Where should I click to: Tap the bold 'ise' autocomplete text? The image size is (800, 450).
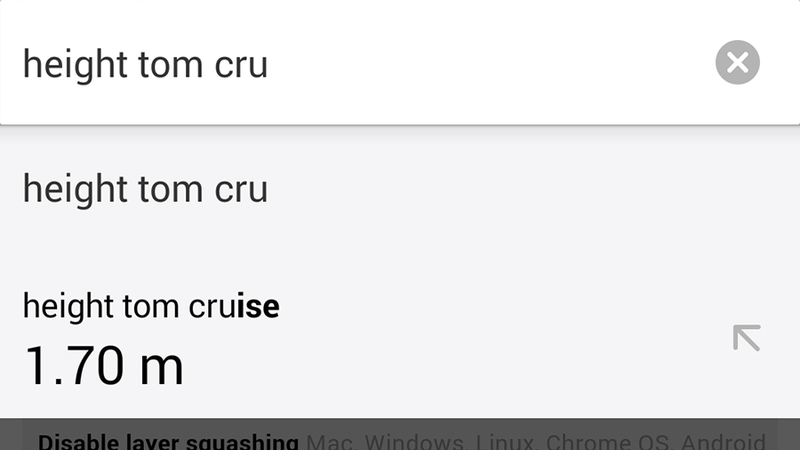(258, 306)
